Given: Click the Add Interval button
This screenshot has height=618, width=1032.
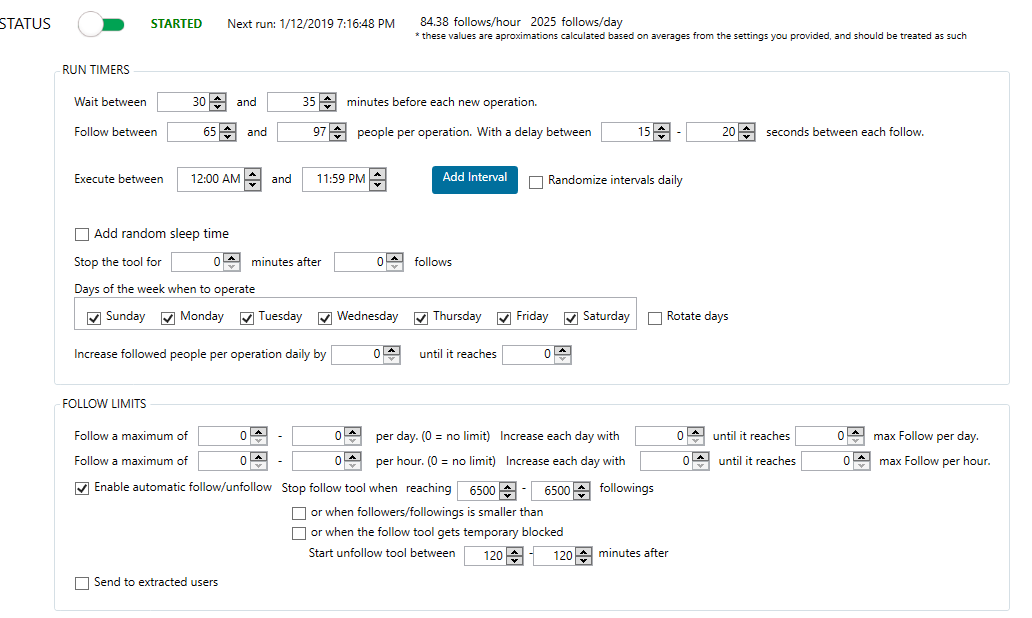Looking at the screenshot, I should pos(475,179).
